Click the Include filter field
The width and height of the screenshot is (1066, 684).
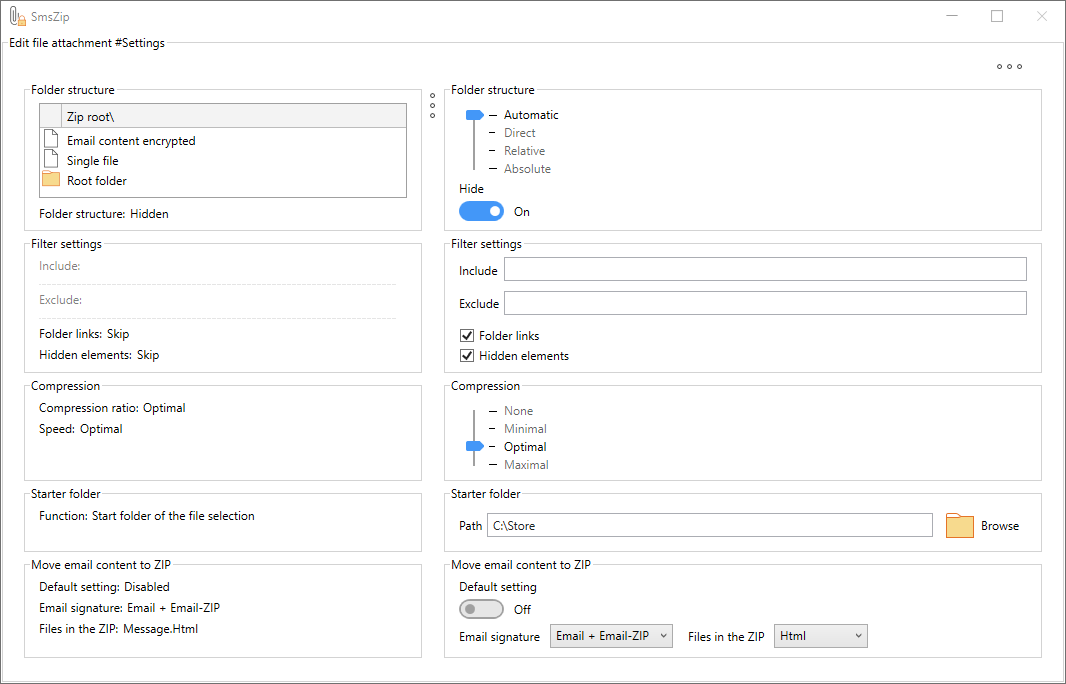[x=765, y=268]
